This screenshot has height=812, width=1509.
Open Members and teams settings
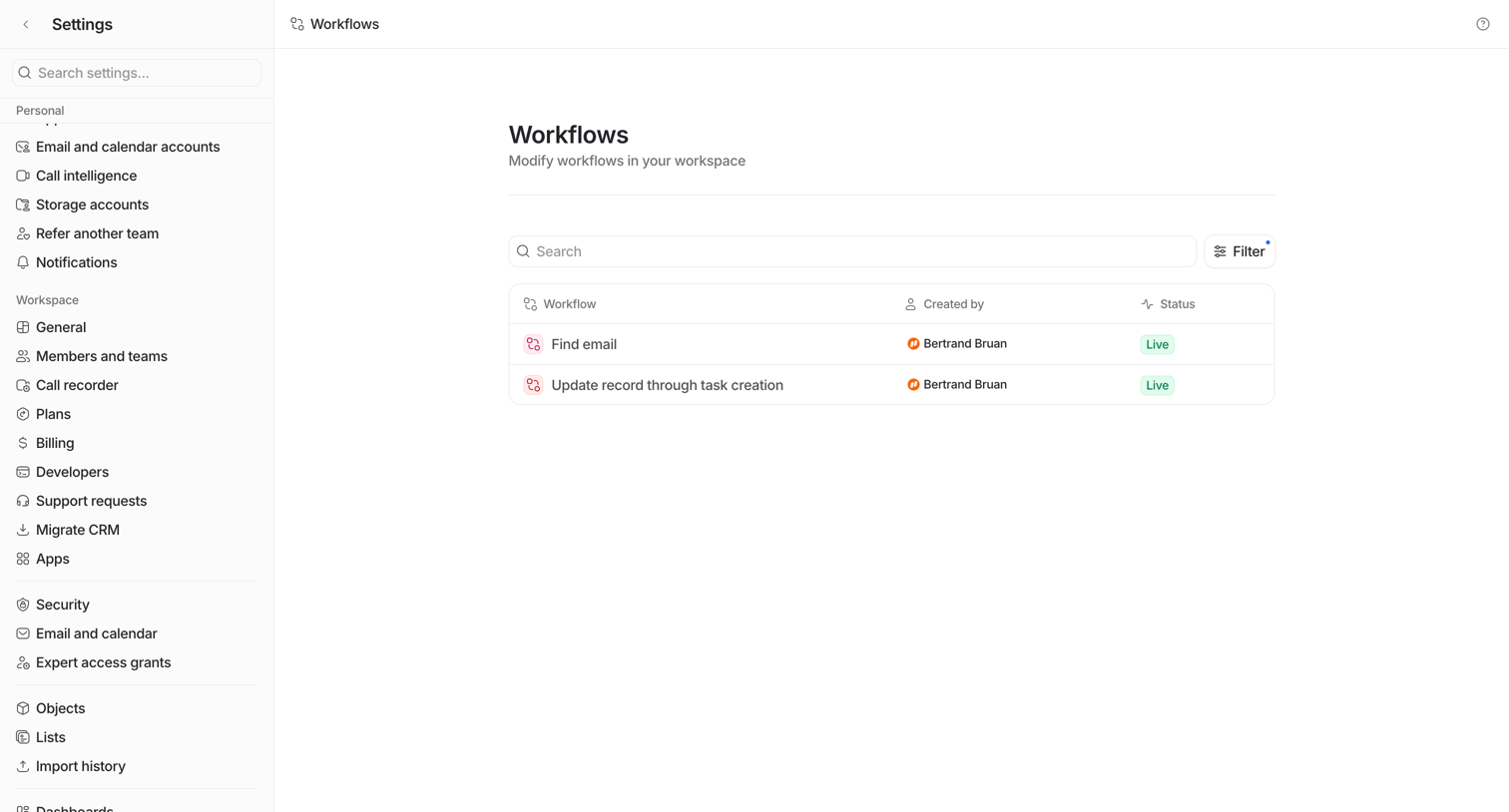(102, 356)
